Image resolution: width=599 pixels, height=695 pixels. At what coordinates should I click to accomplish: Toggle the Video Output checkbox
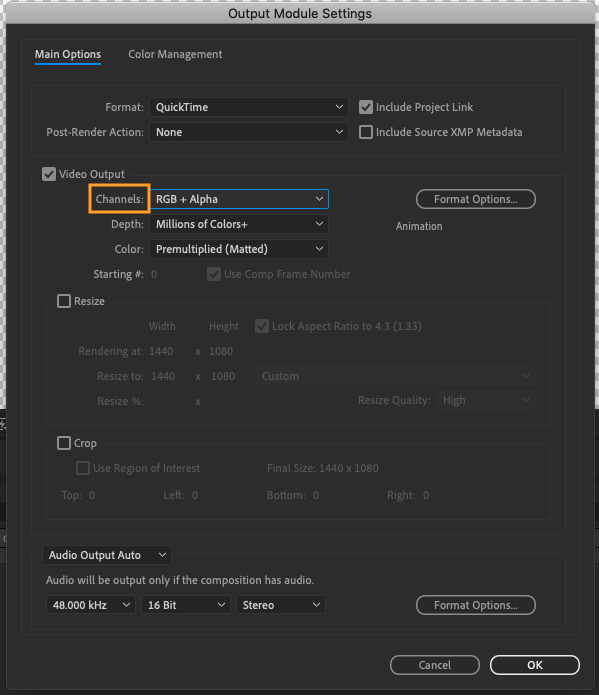[x=49, y=174]
